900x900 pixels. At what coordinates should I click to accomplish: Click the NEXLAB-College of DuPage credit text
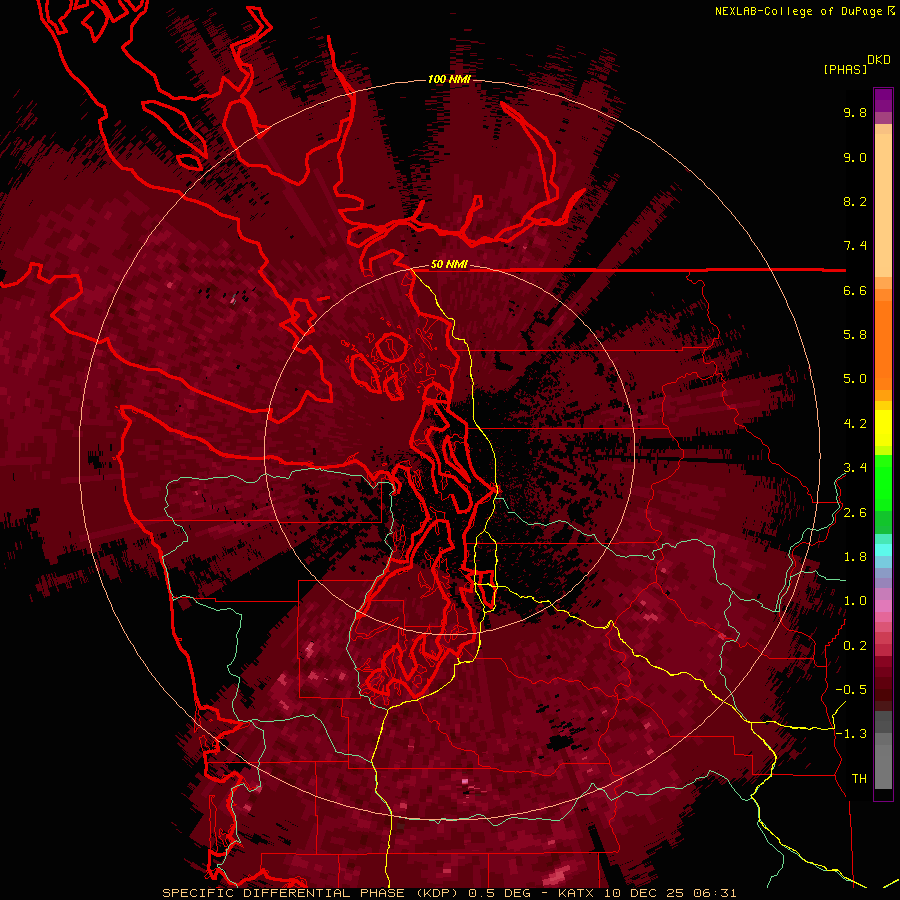801,11
